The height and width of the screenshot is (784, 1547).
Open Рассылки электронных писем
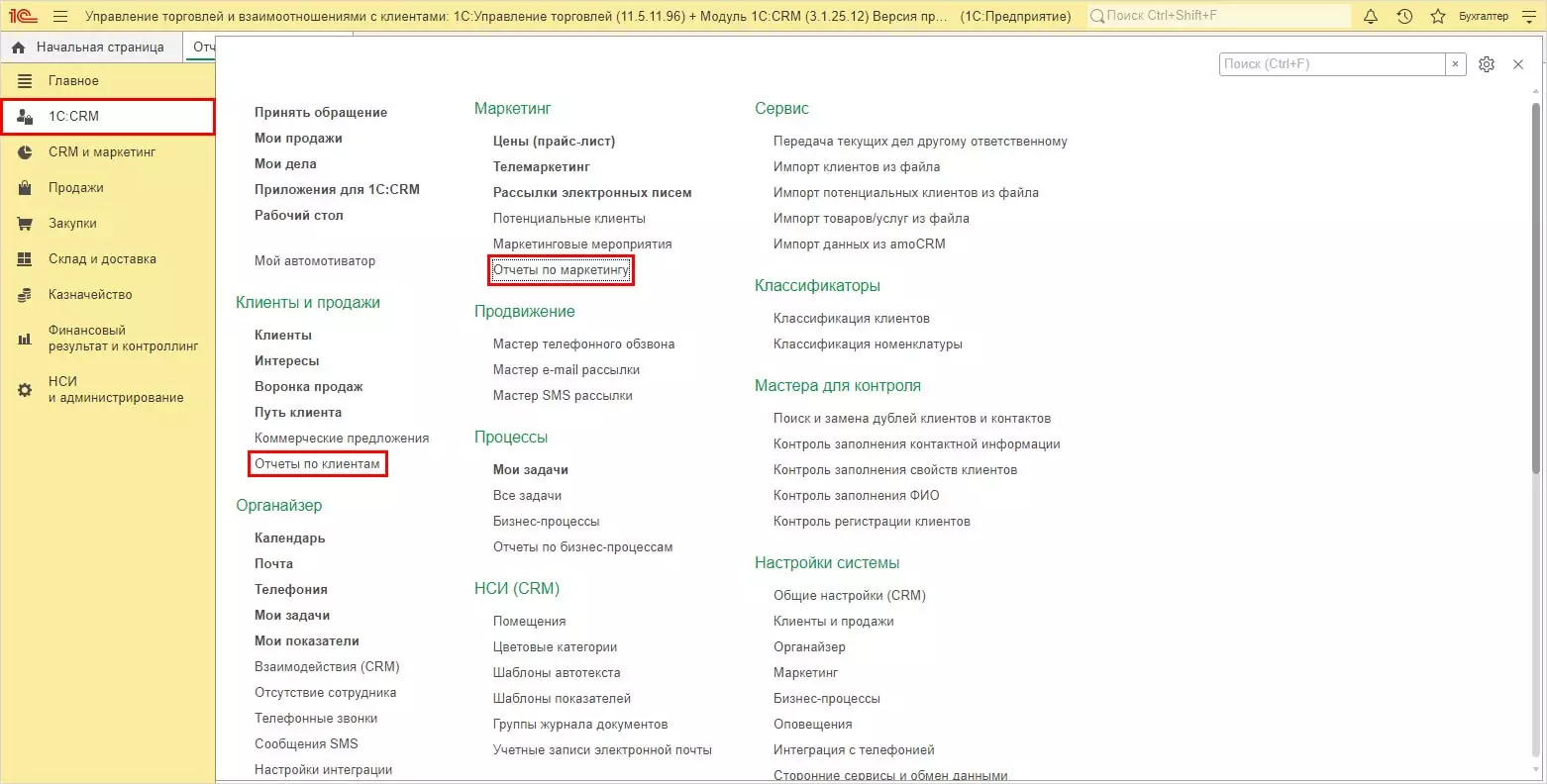pos(592,192)
